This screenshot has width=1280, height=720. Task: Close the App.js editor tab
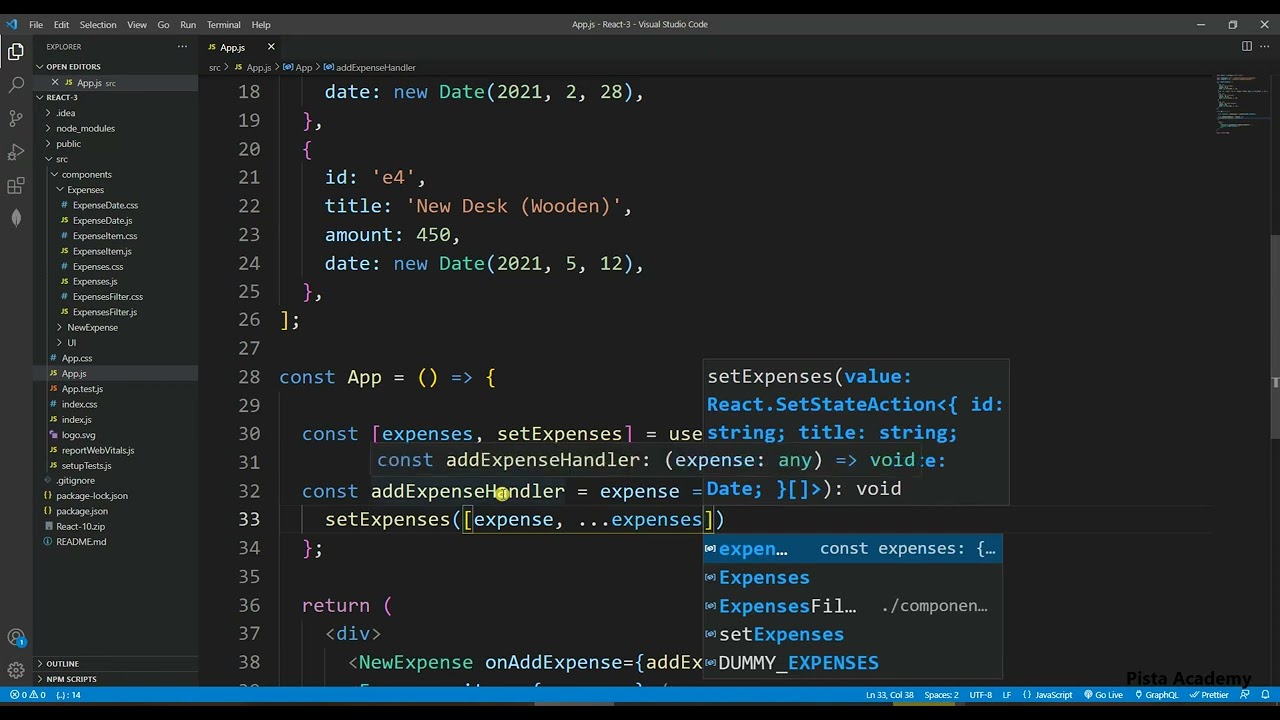[270, 47]
